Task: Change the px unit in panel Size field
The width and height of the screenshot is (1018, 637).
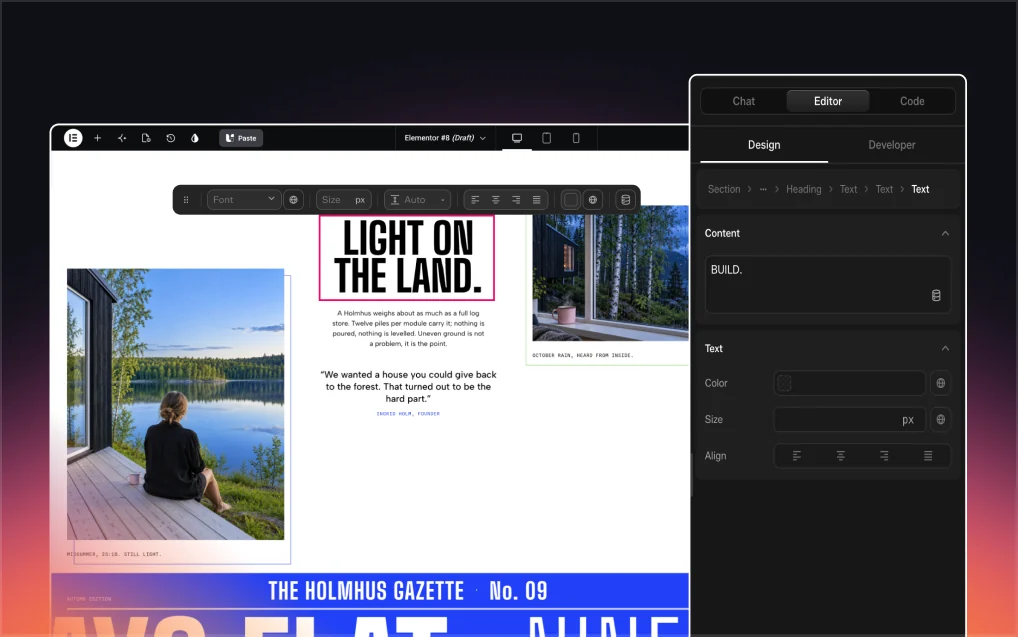Action: (908, 419)
